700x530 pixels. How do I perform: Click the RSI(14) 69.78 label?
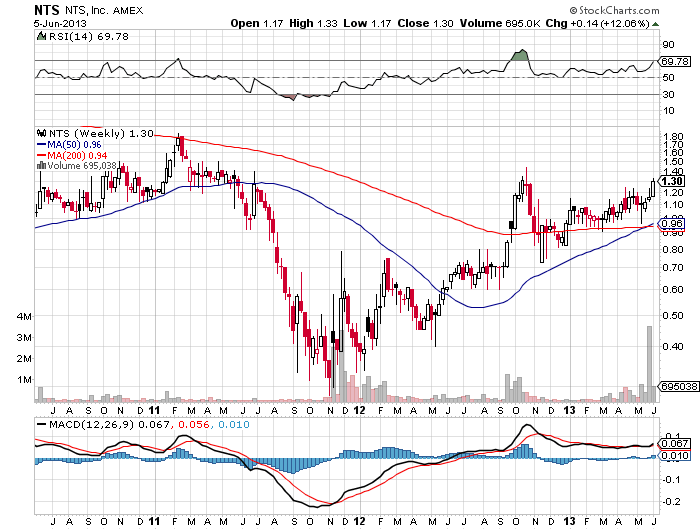click(x=88, y=36)
